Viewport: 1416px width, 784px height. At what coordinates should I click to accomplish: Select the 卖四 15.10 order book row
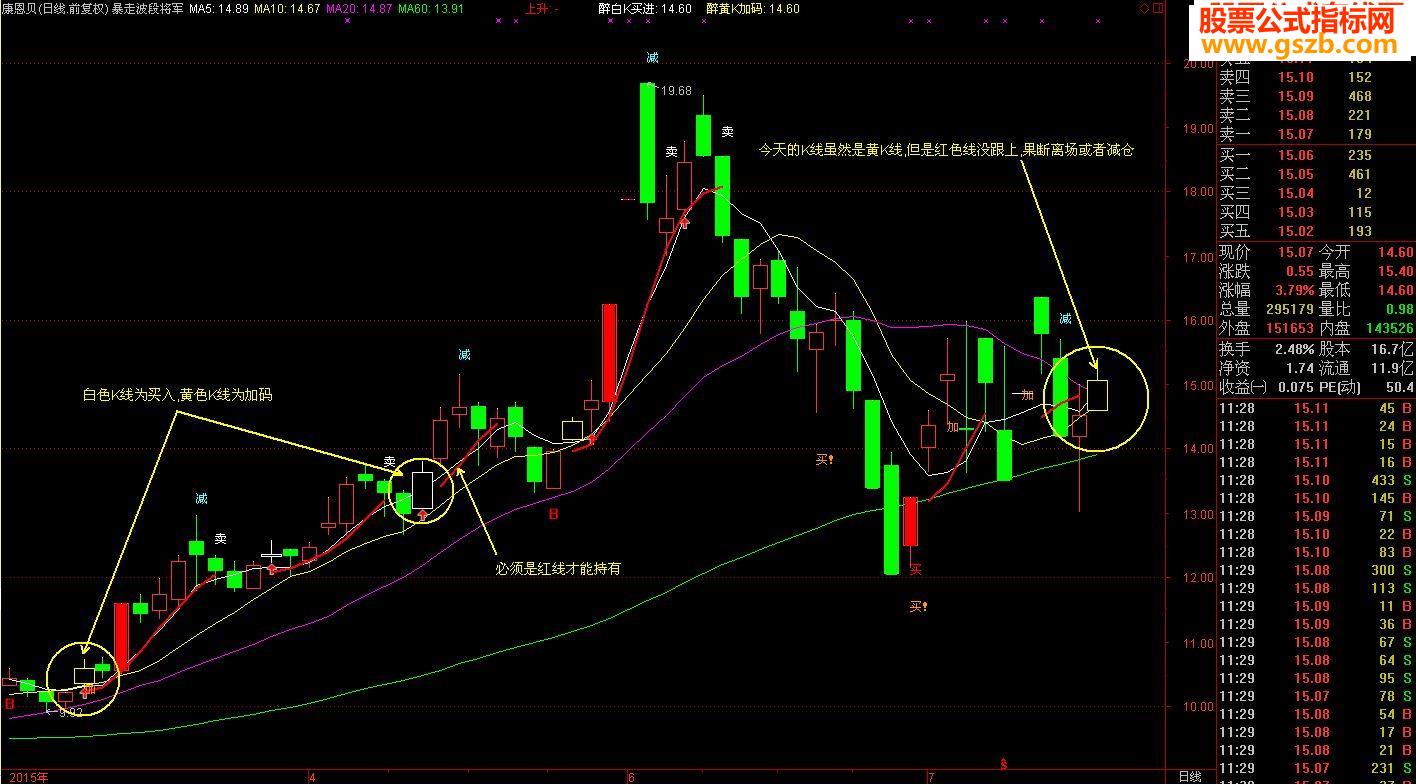pyautogui.click(x=1316, y=77)
